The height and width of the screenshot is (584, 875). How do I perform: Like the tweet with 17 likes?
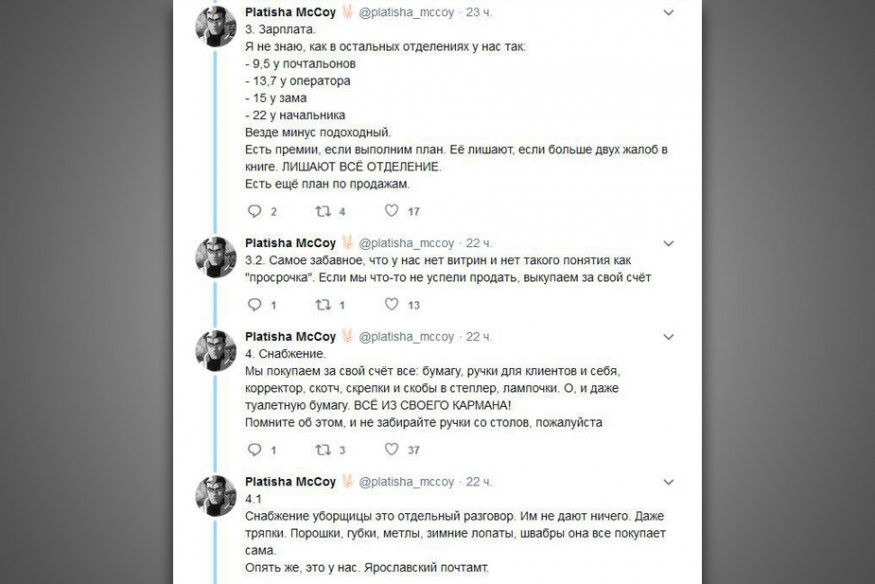[x=392, y=211]
